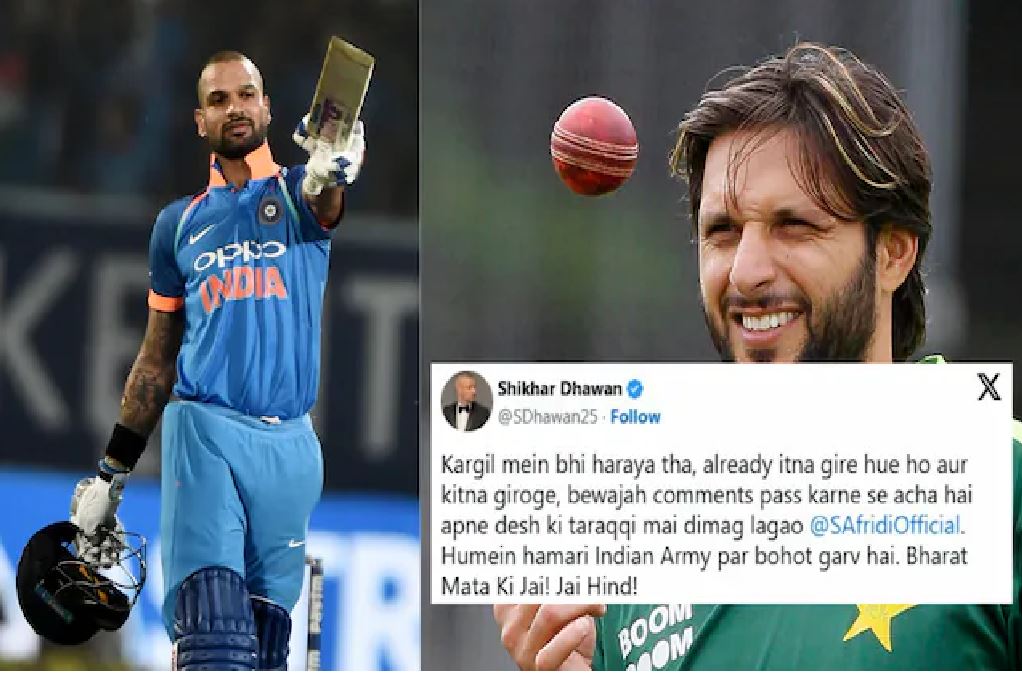
Task: Click the yellow star on the green jersey
Action: pyautogui.click(x=877, y=624)
